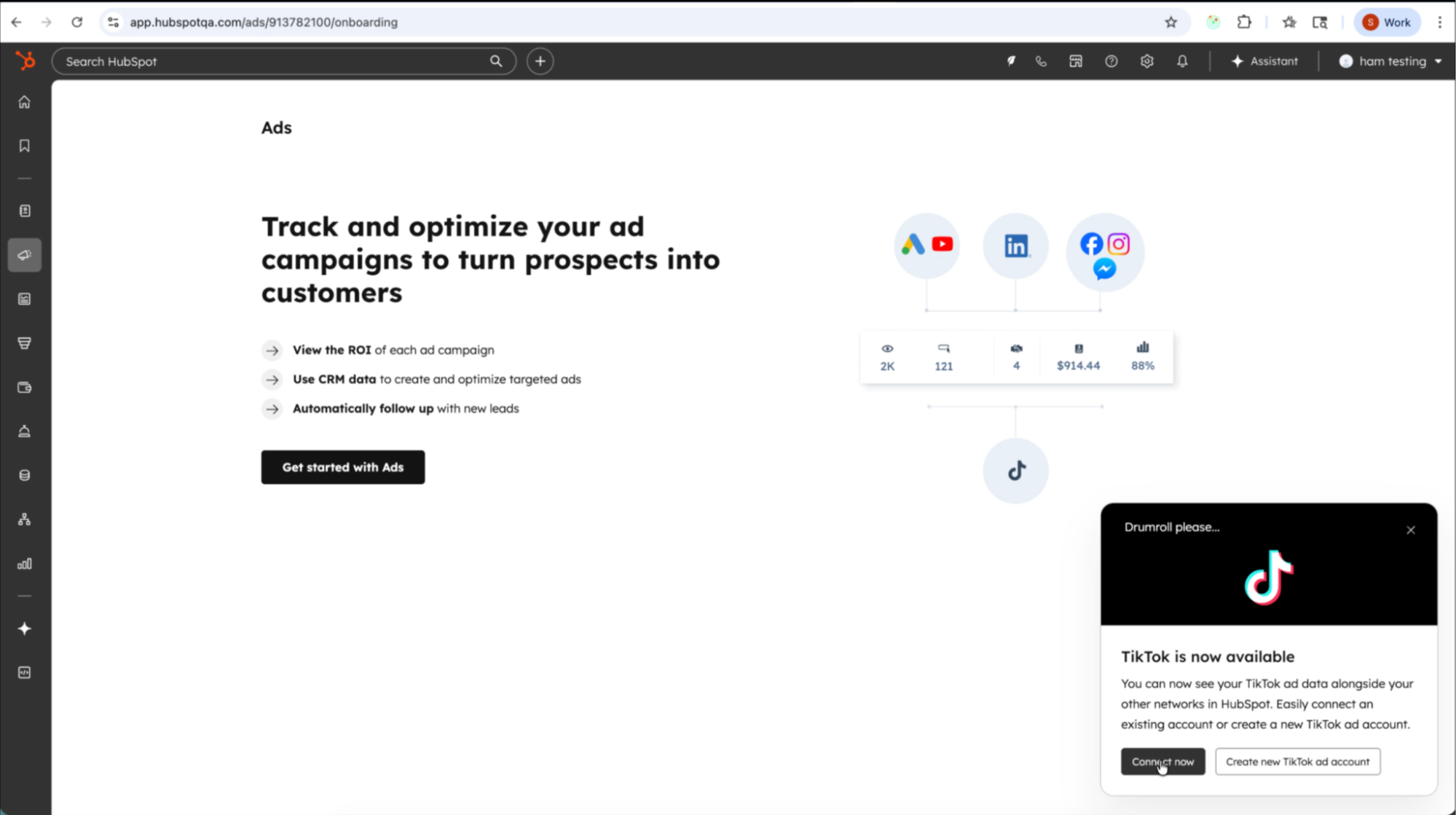The width and height of the screenshot is (1456, 815).
Task: Open the calling phone icon
Action: click(x=1041, y=61)
